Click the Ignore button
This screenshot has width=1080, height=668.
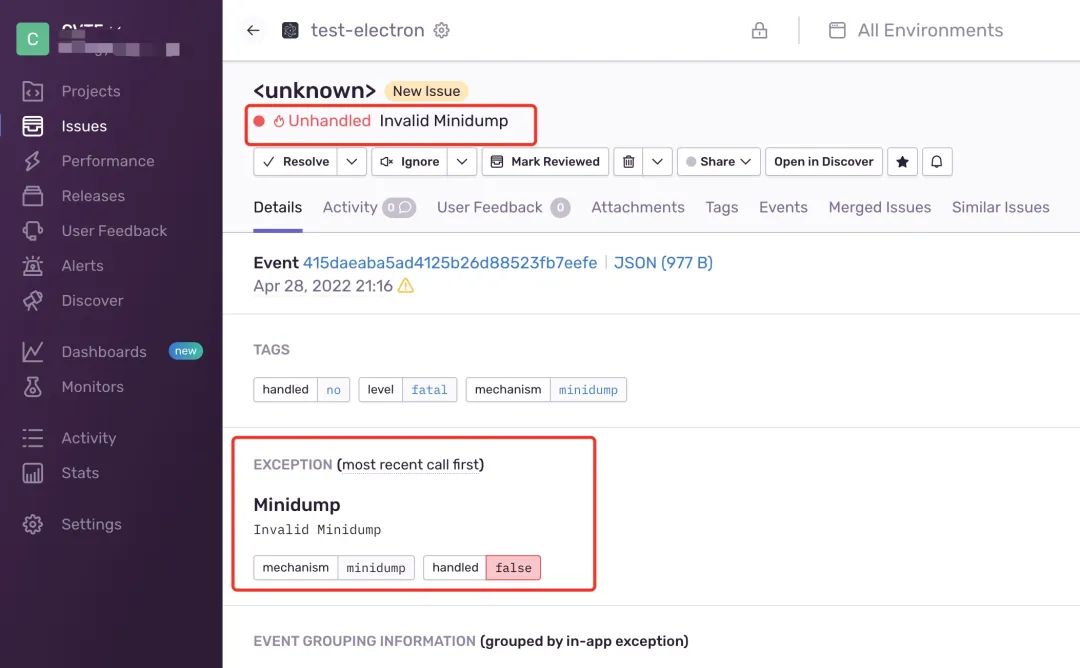pyautogui.click(x=410, y=162)
